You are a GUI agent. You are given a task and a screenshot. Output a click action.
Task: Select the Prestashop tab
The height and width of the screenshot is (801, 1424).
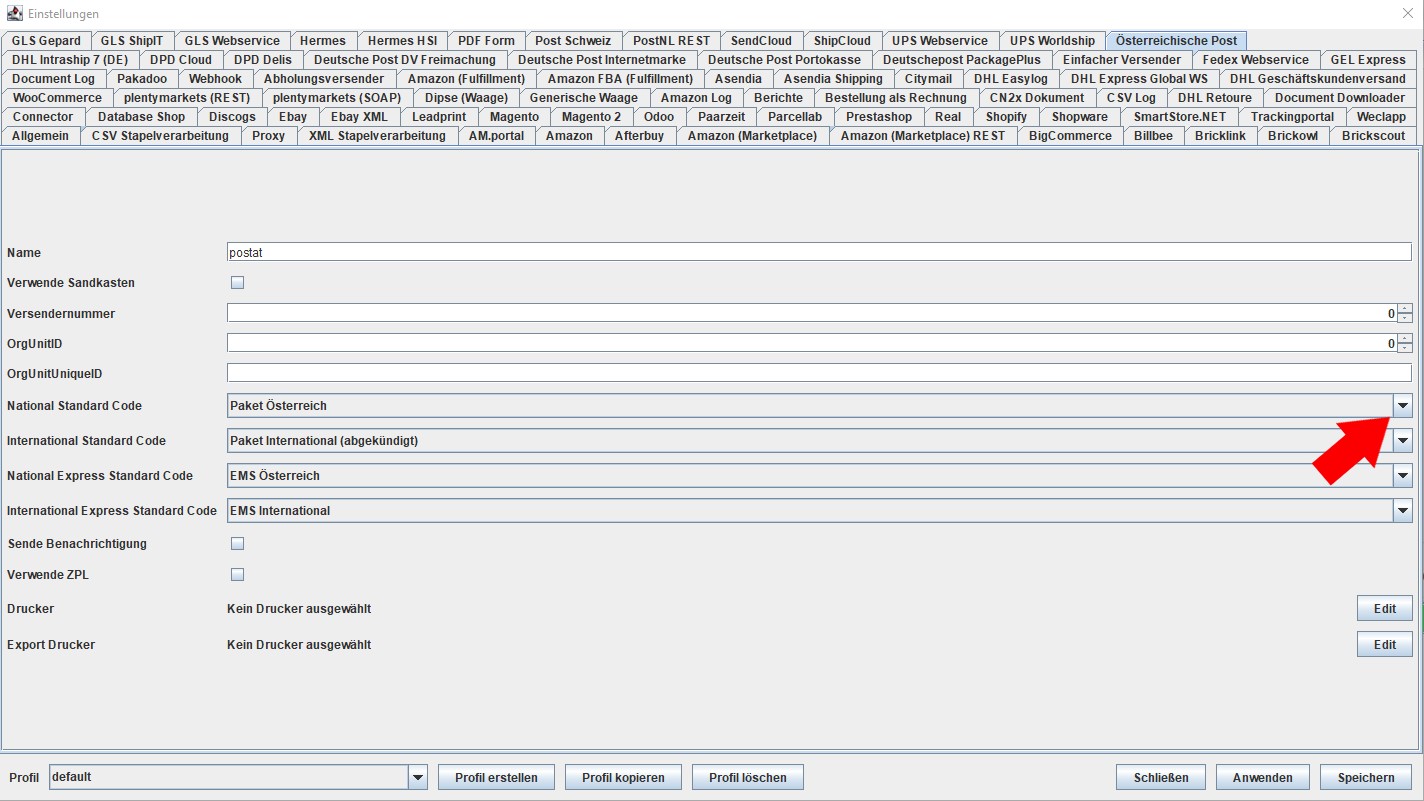pyautogui.click(x=879, y=117)
